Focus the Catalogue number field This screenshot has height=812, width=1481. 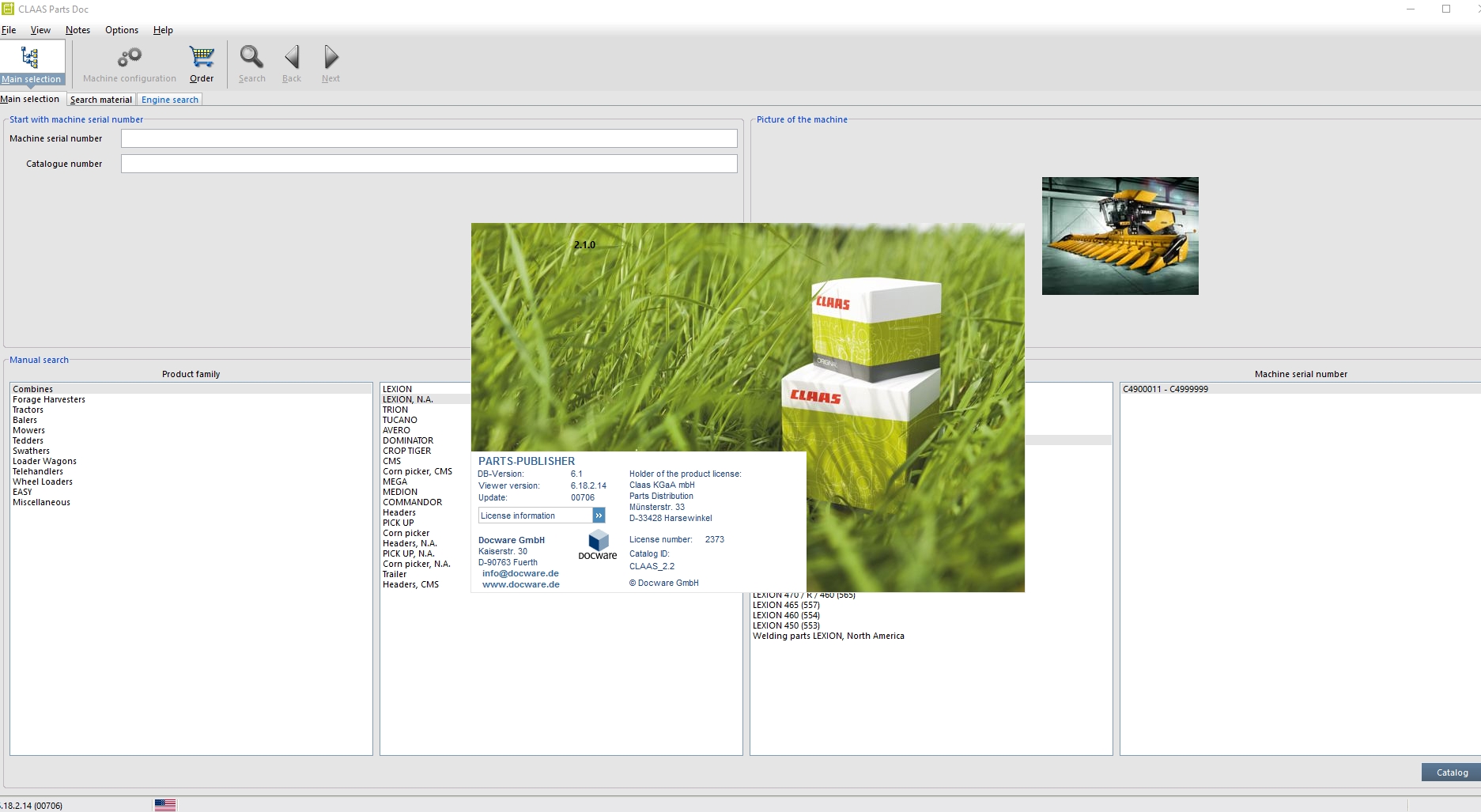point(429,164)
